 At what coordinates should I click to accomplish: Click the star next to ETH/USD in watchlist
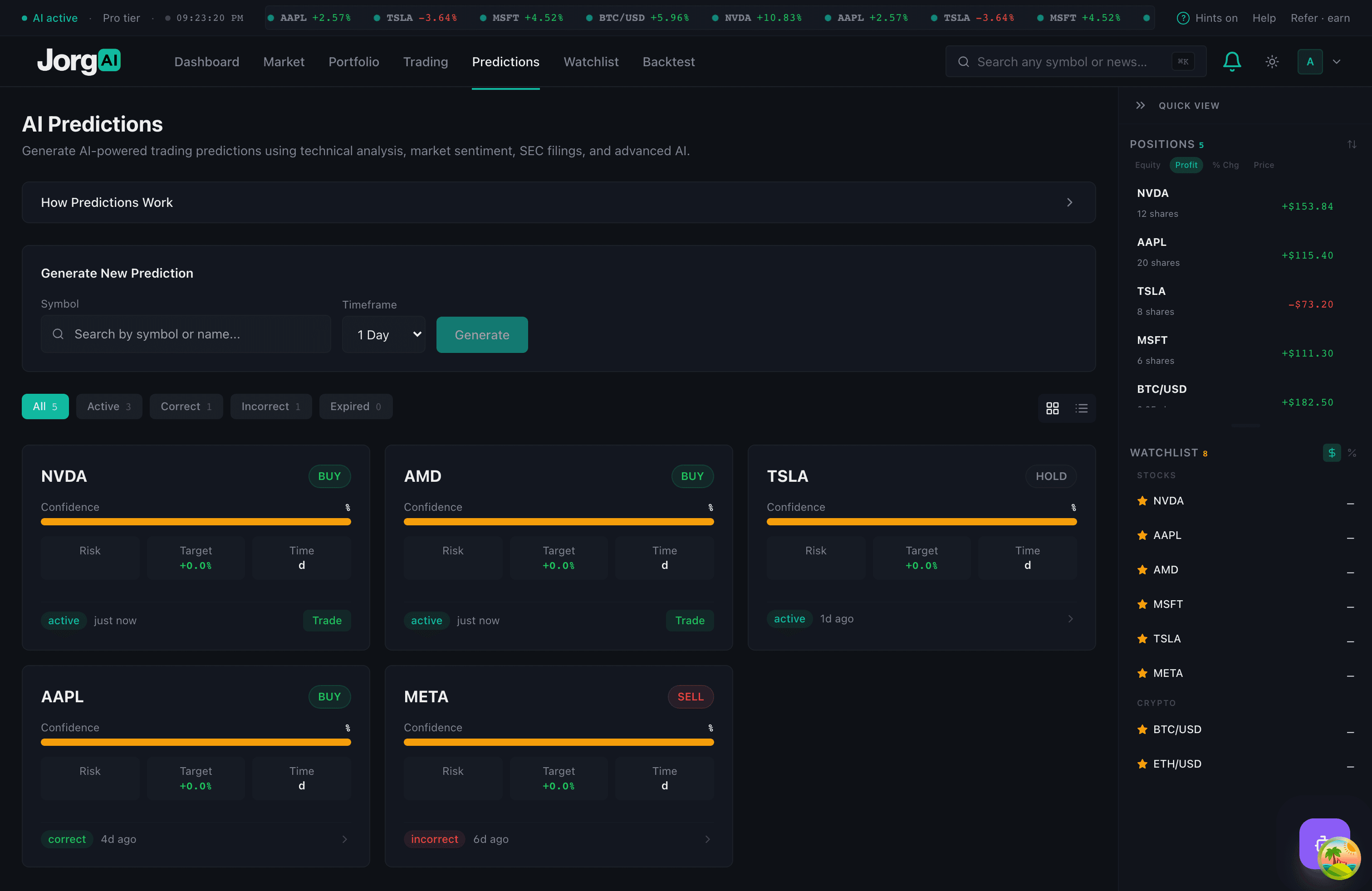click(x=1142, y=764)
